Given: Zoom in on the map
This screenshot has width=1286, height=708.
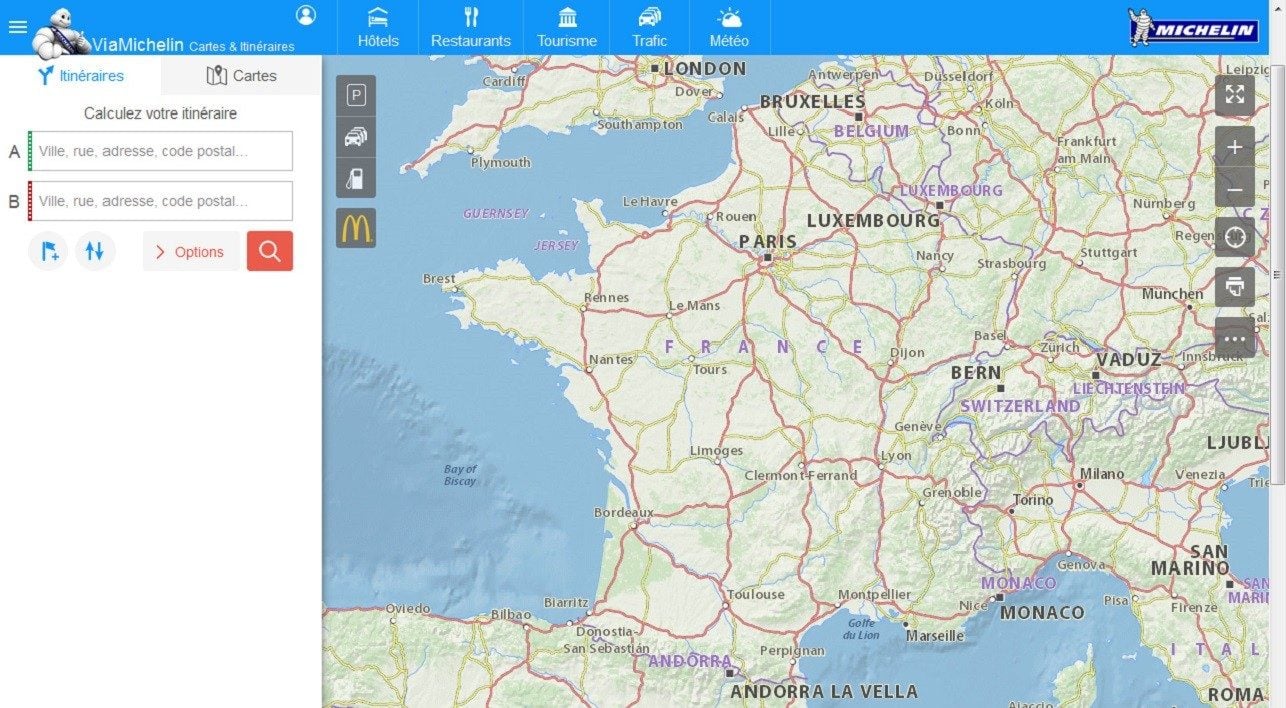Looking at the screenshot, I should tap(1235, 147).
